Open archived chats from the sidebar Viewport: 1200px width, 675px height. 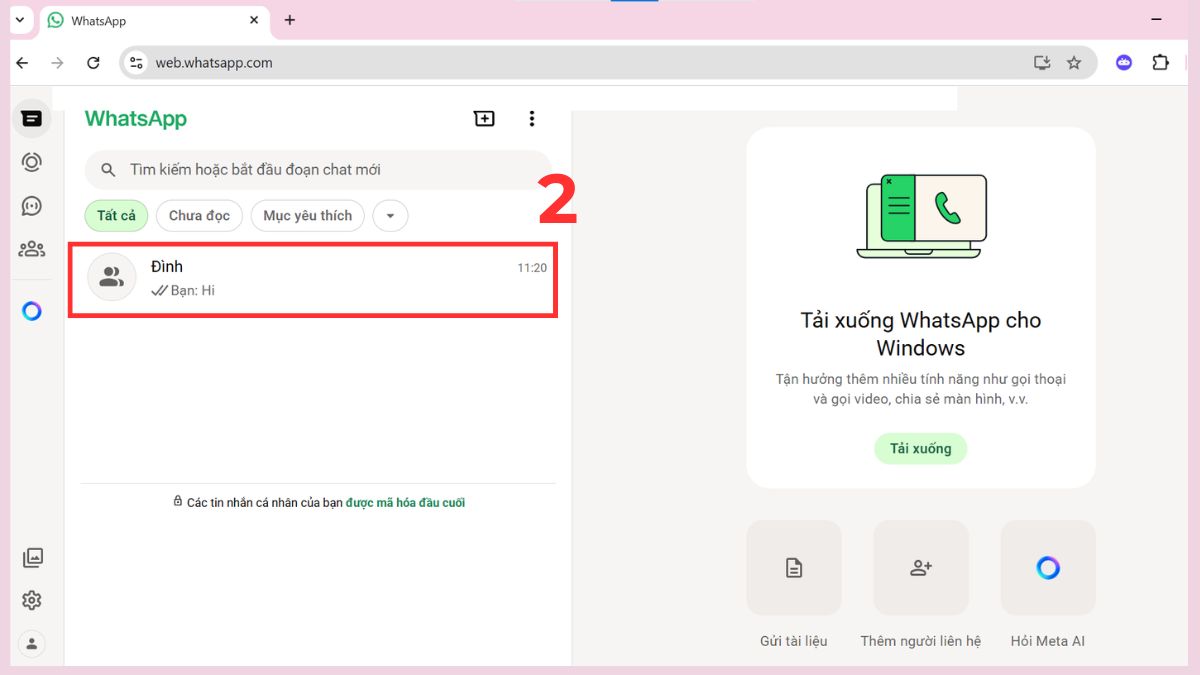tap(32, 558)
